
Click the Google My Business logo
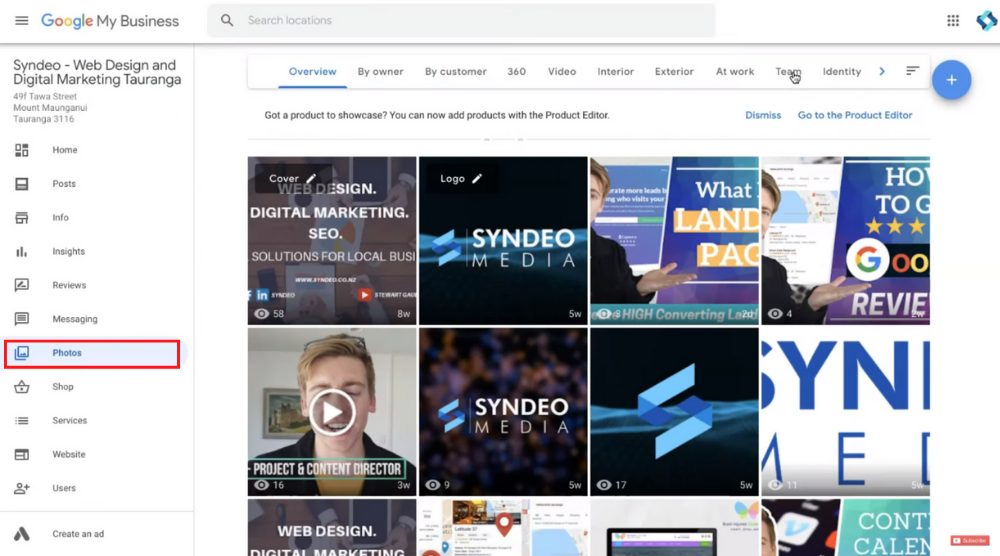110,21
